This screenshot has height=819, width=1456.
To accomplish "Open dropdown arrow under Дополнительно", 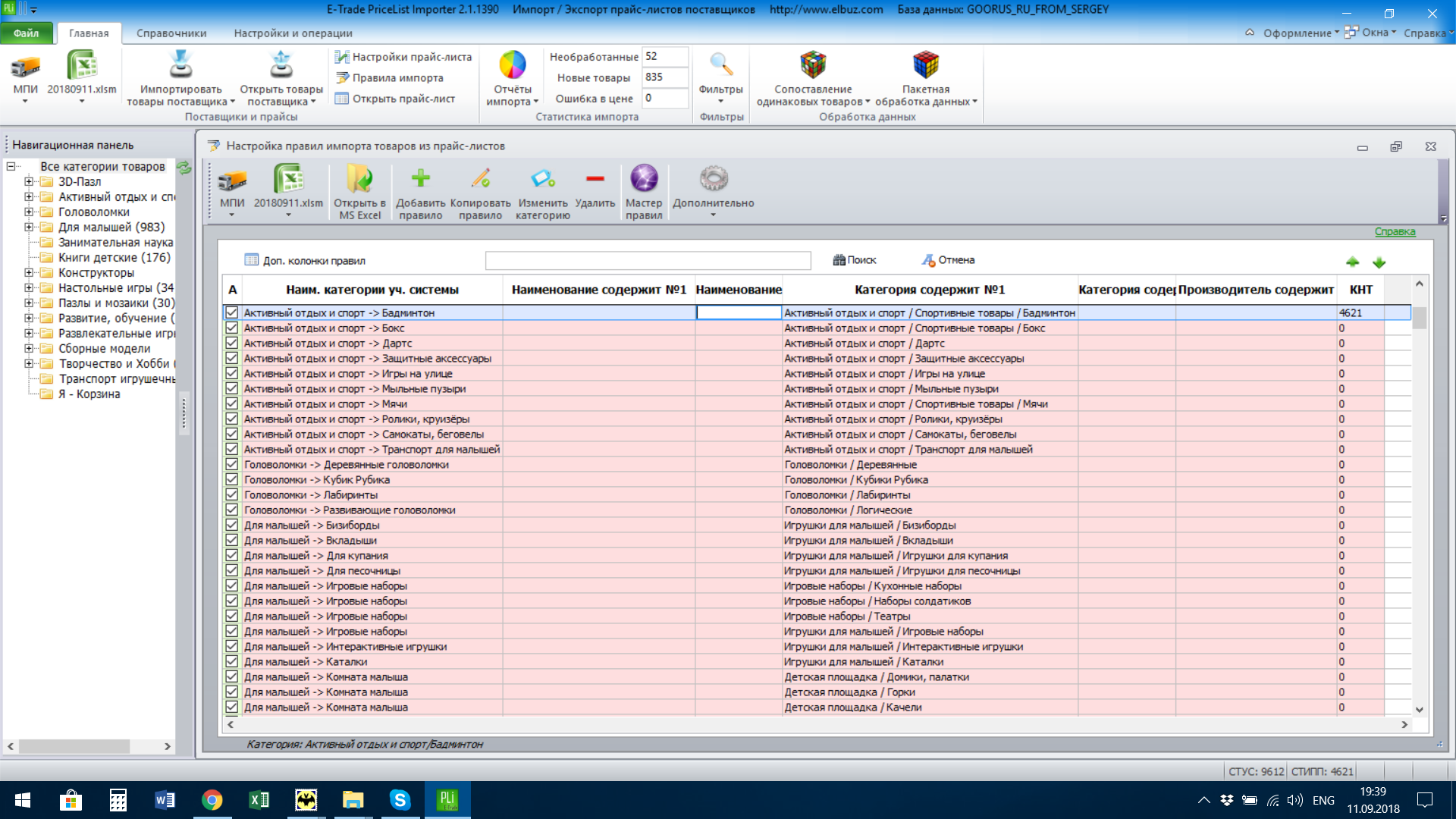I will [x=713, y=215].
